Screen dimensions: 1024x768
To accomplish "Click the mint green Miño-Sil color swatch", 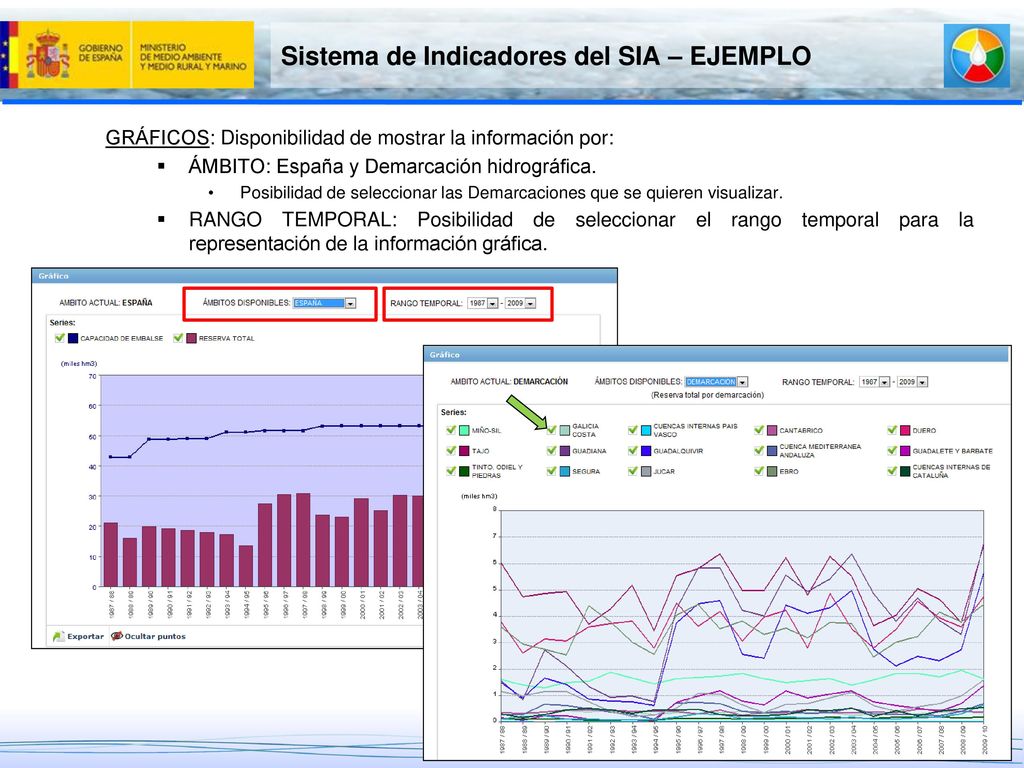I will pos(464,430).
